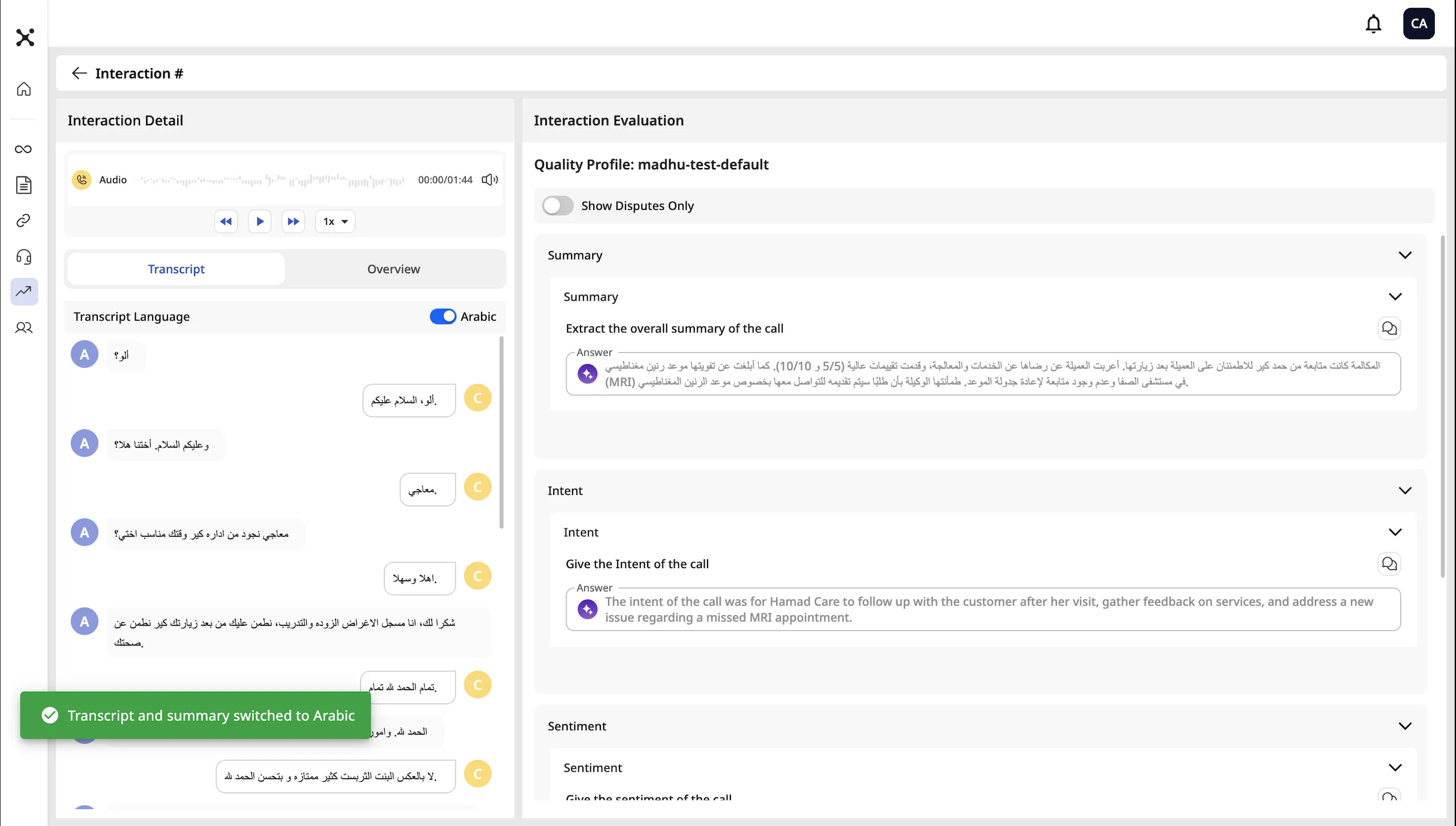1456x826 pixels.
Task: Collapse the outer Sentiment section
Action: (1404, 726)
